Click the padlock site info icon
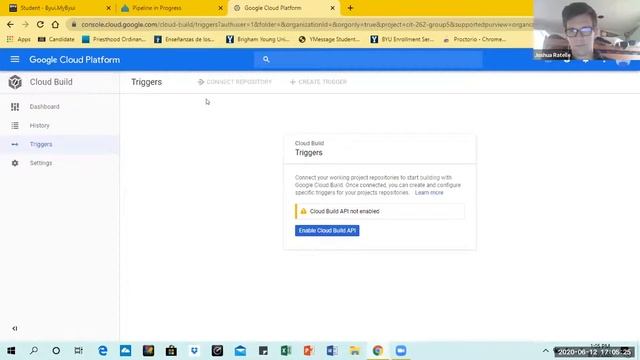640x360 pixels. (74, 24)
